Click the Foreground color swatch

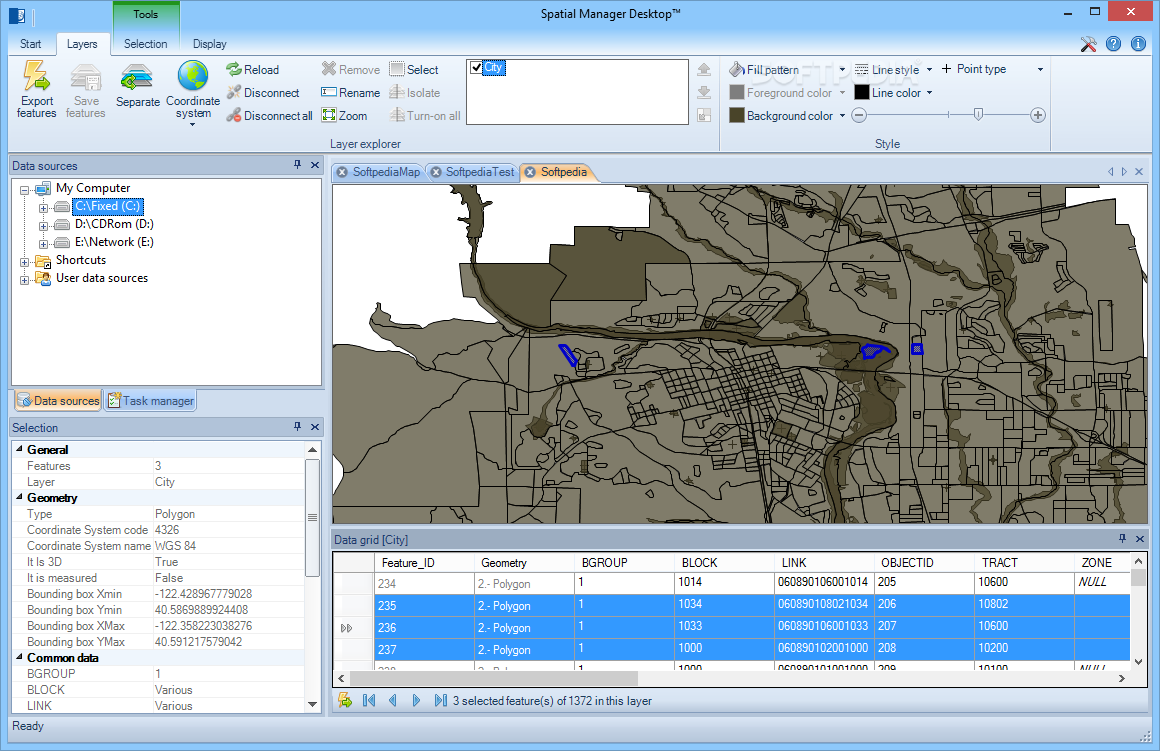tap(737, 92)
